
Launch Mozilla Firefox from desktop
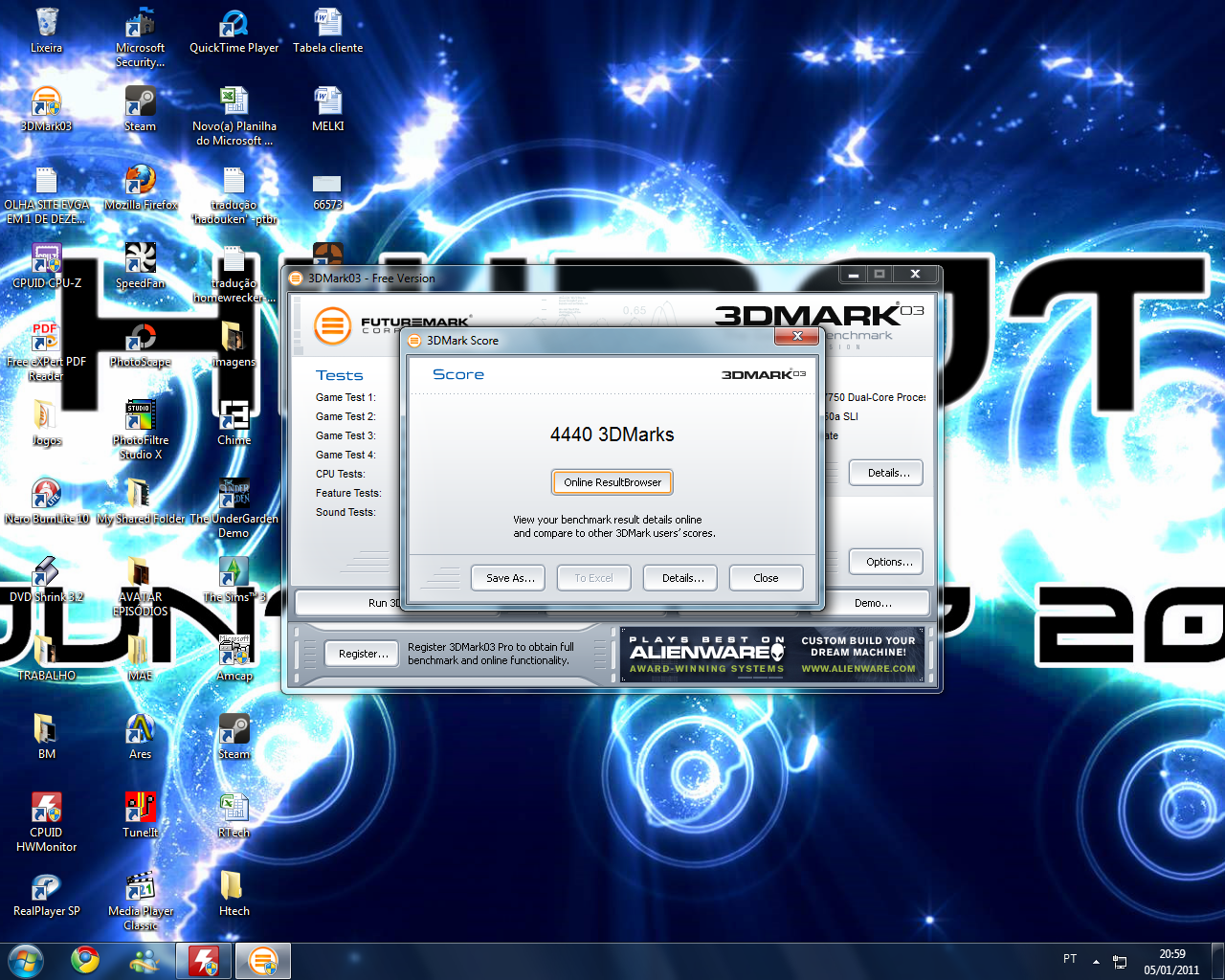pos(140,188)
